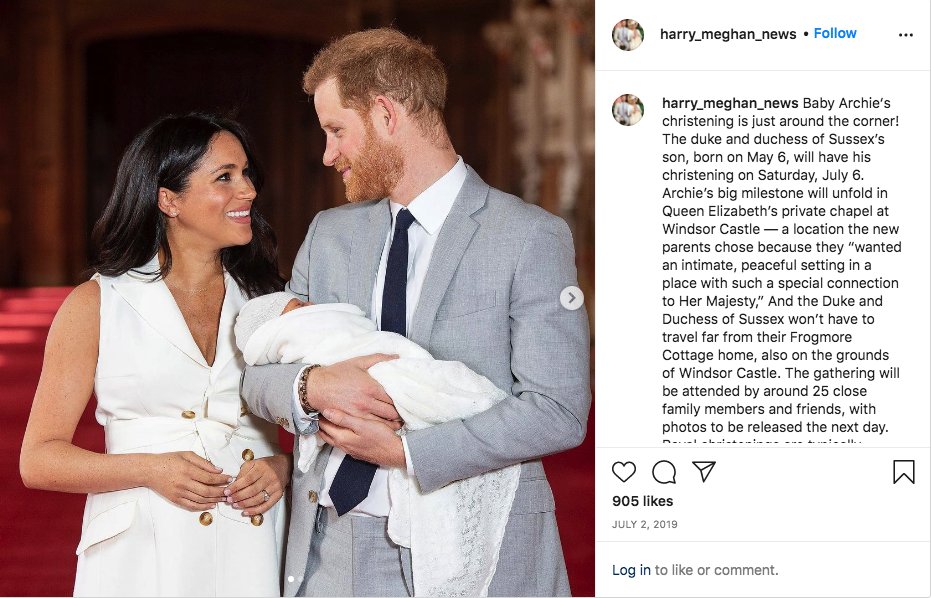This screenshot has width=931, height=598.
Task: Share post via paper plane icon
Action: point(704,472)
